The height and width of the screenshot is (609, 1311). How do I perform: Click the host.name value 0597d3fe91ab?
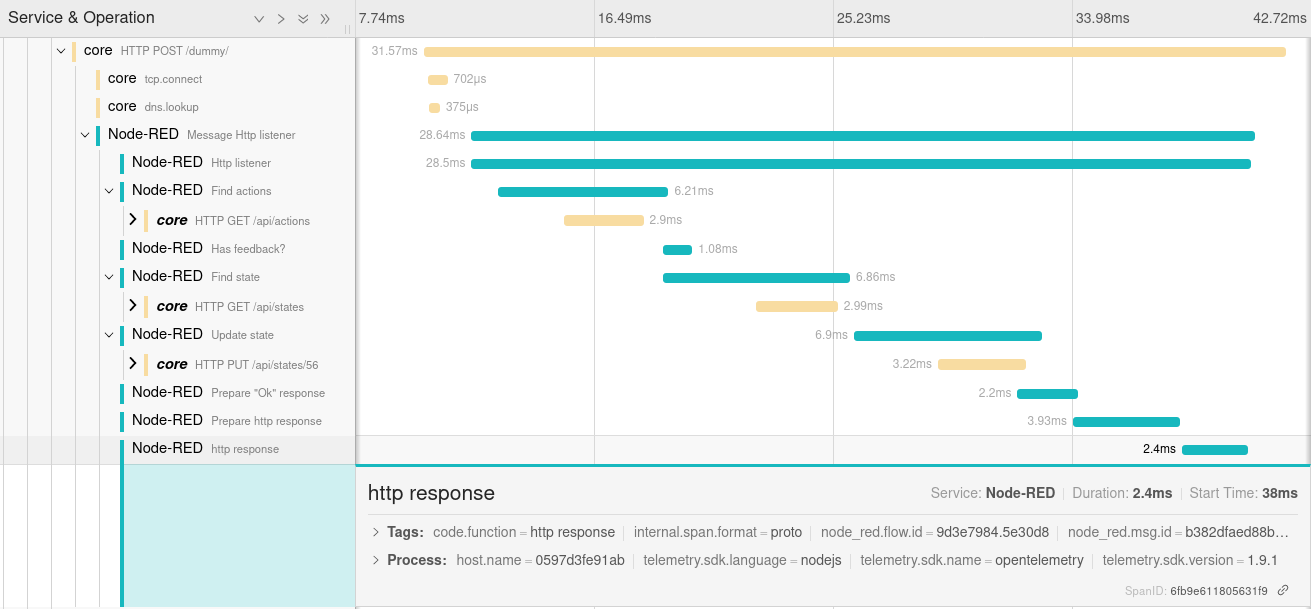click(580, 560)
